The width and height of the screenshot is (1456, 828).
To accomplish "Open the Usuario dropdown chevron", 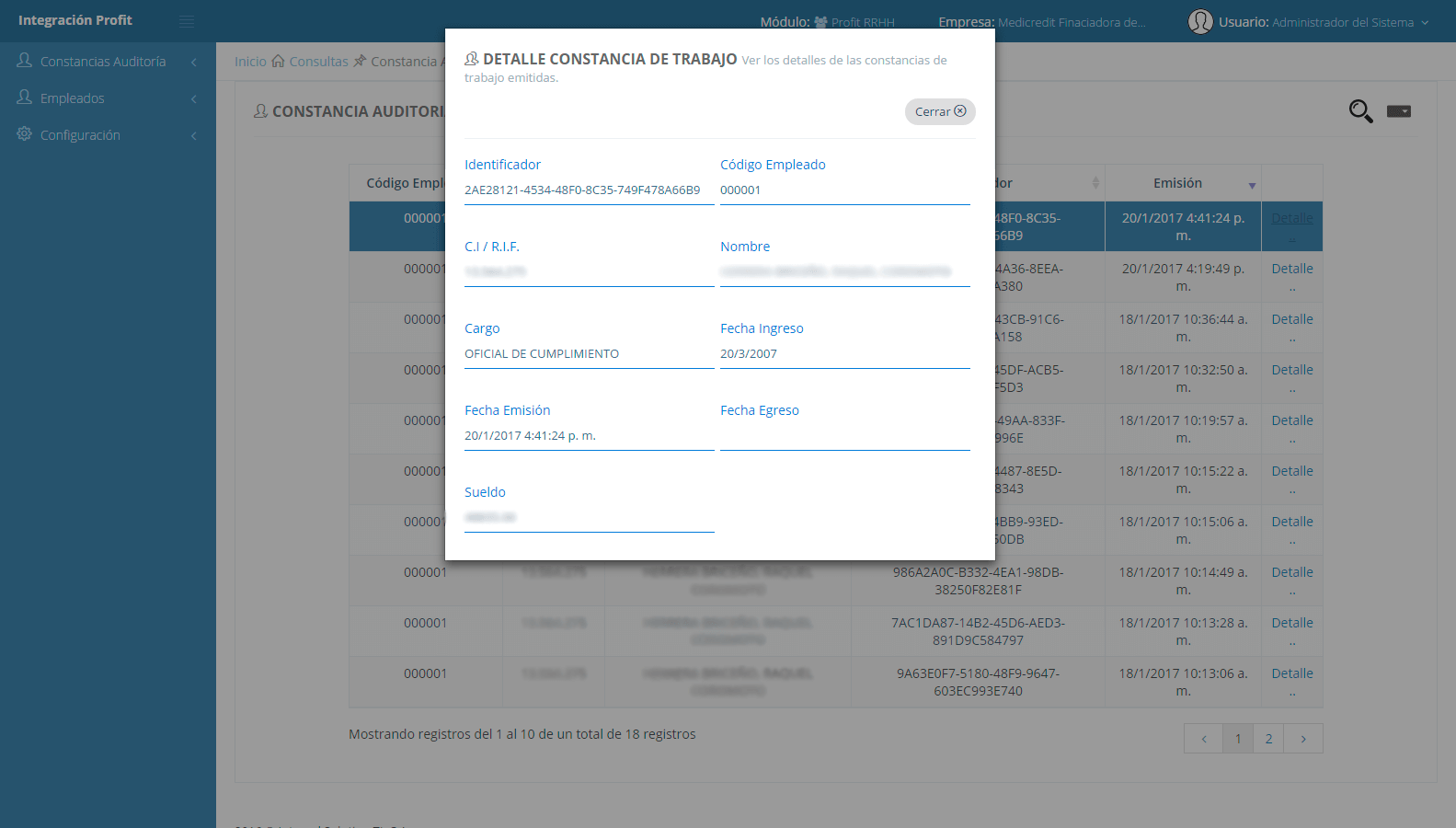I will coord(1425,23).
